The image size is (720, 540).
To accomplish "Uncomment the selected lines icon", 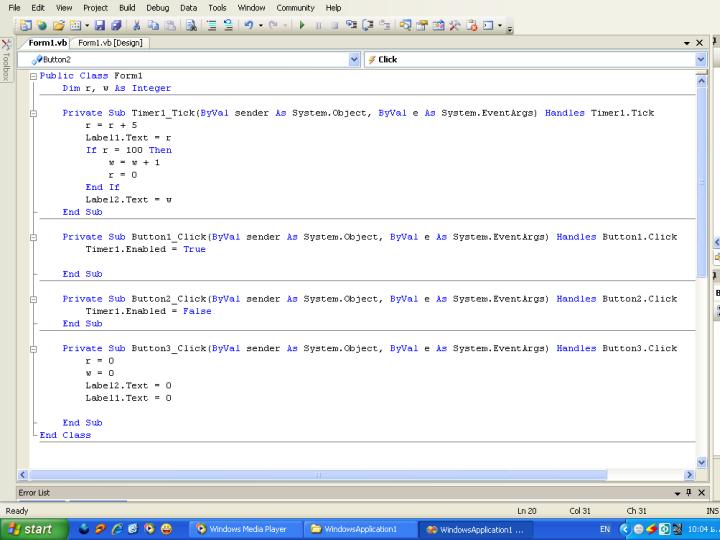I will coord(228,25).
